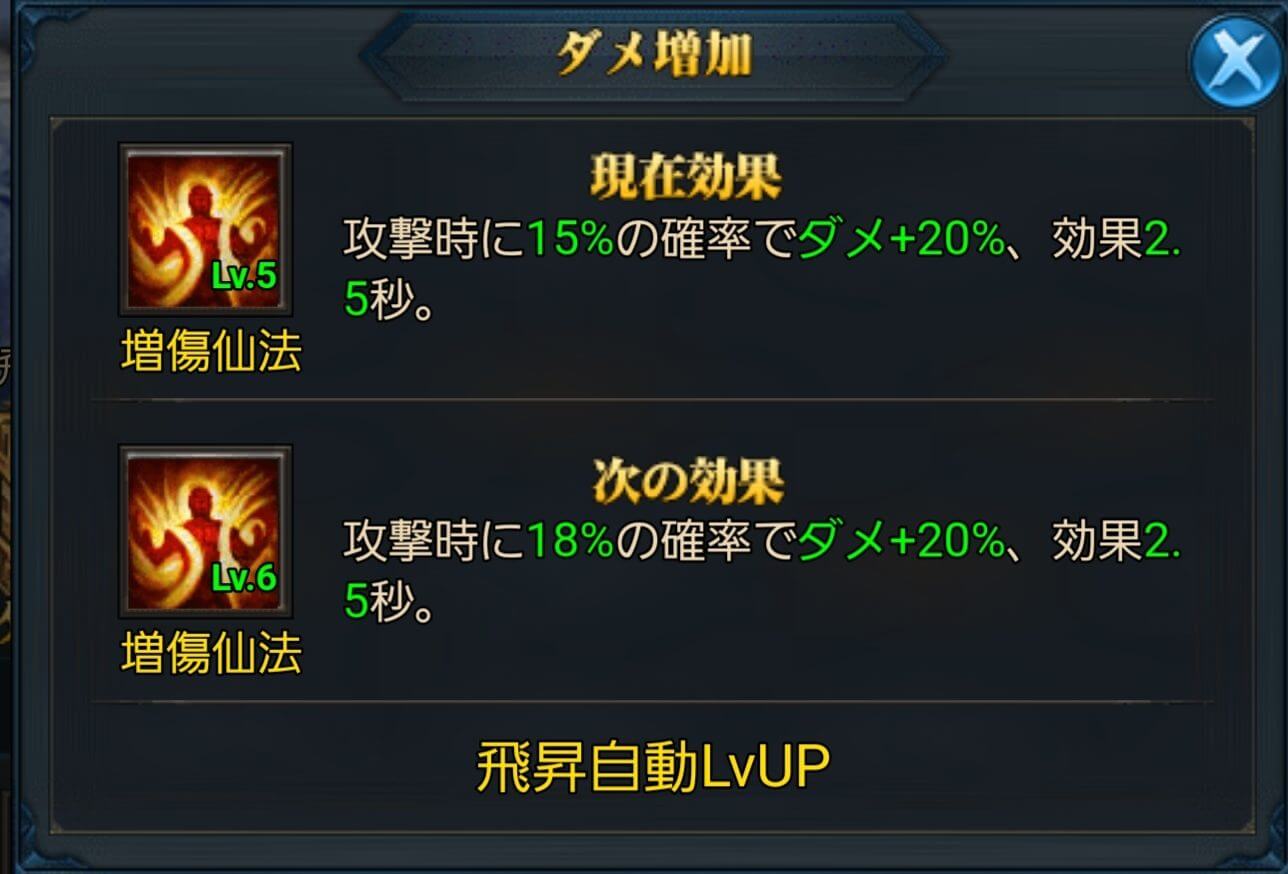Tap the 次の効果 heading

click(686, 483)
